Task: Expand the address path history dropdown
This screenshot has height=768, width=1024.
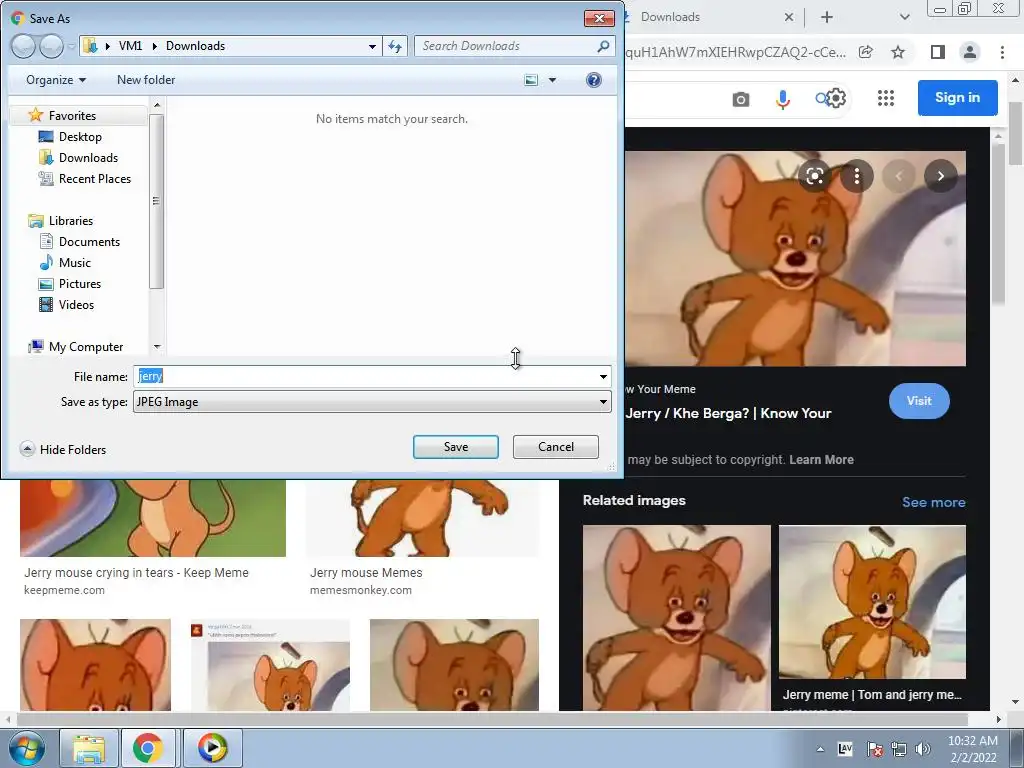Action: click(372, 46)
